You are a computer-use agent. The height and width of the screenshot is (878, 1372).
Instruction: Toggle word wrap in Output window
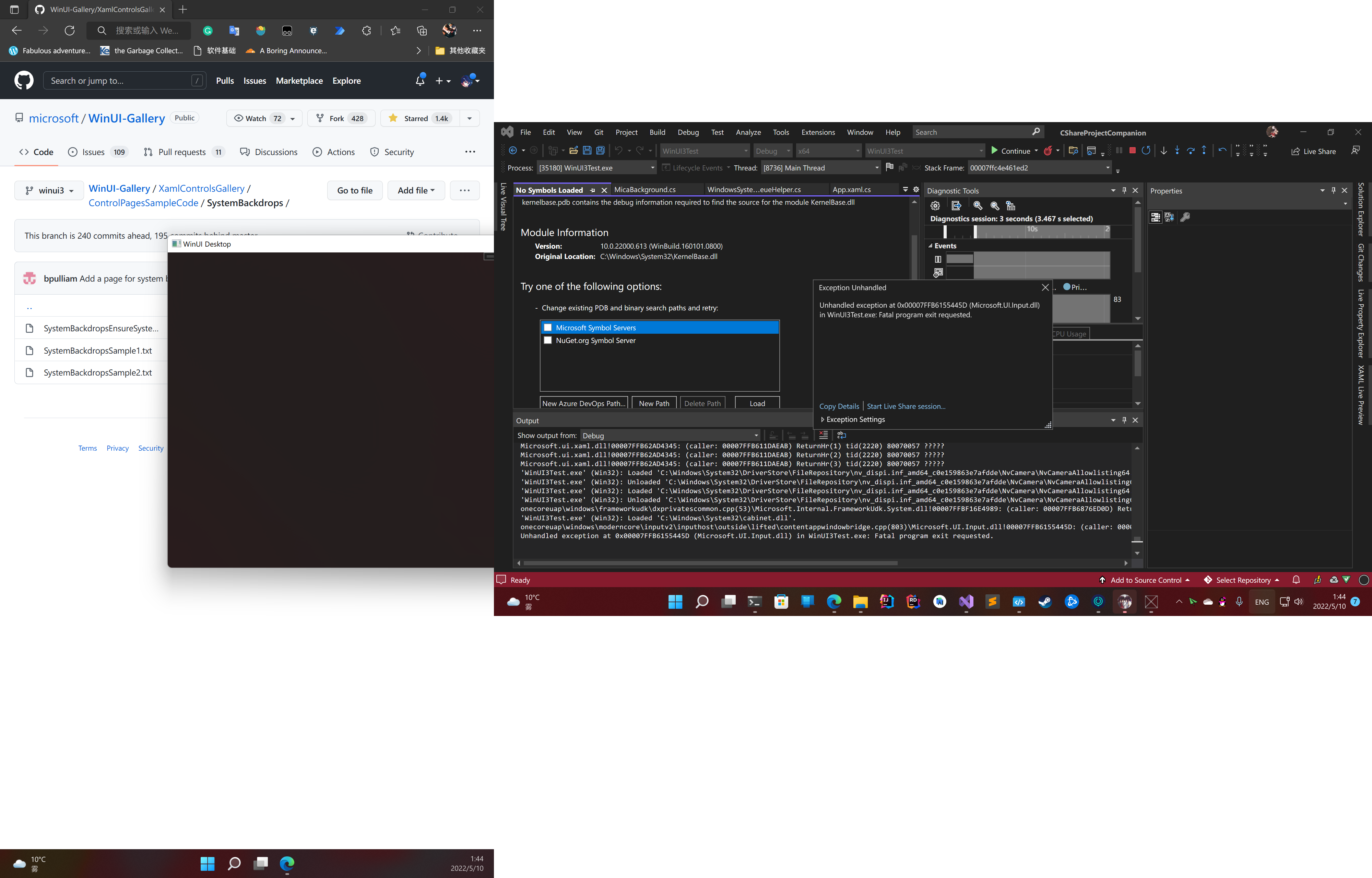842,435
